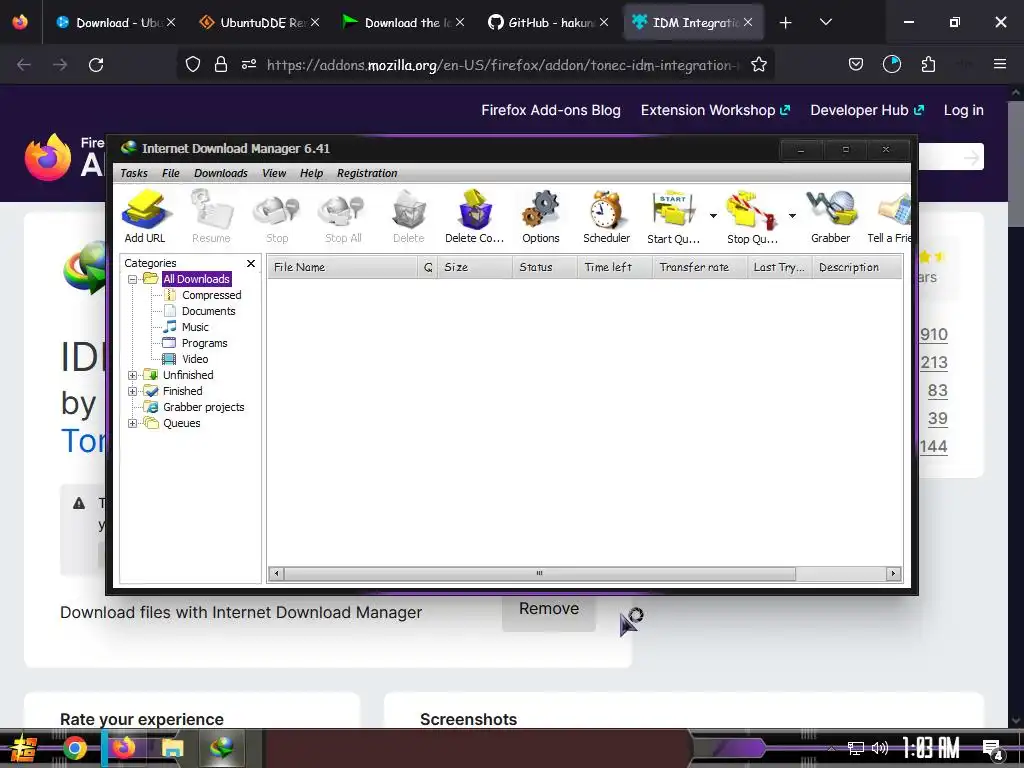
Task: Expand the Finished category node
Action: 133,391
